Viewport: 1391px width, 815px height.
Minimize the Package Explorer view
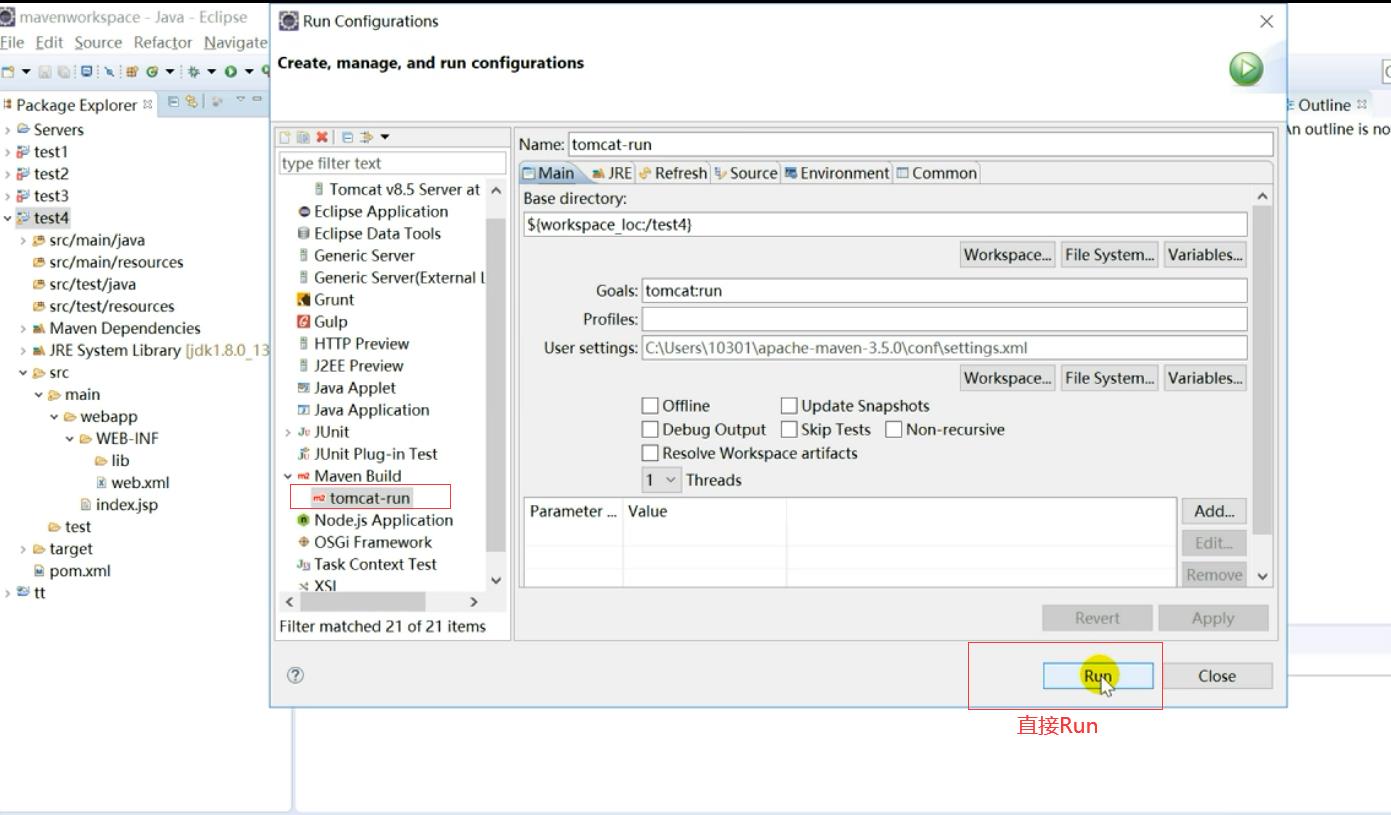pos(257,98)
